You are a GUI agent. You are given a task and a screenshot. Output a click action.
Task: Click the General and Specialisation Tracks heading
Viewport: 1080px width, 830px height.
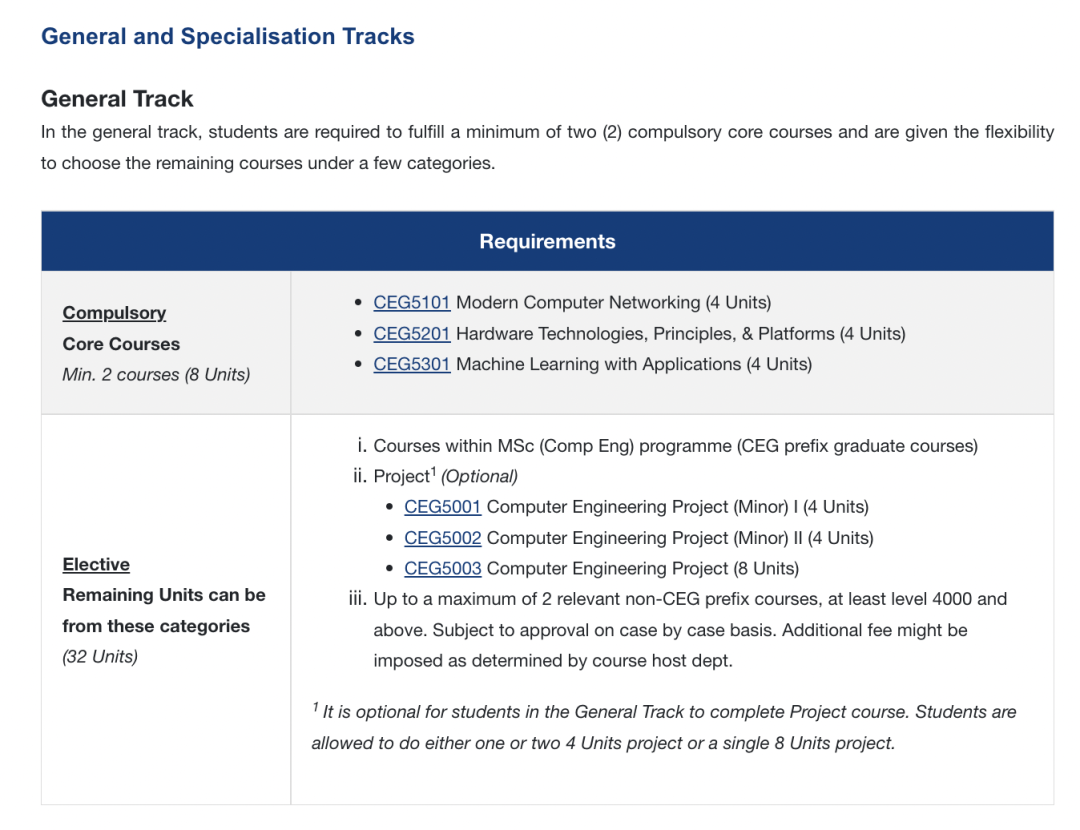pyautogui.click(x=227, y=37)
